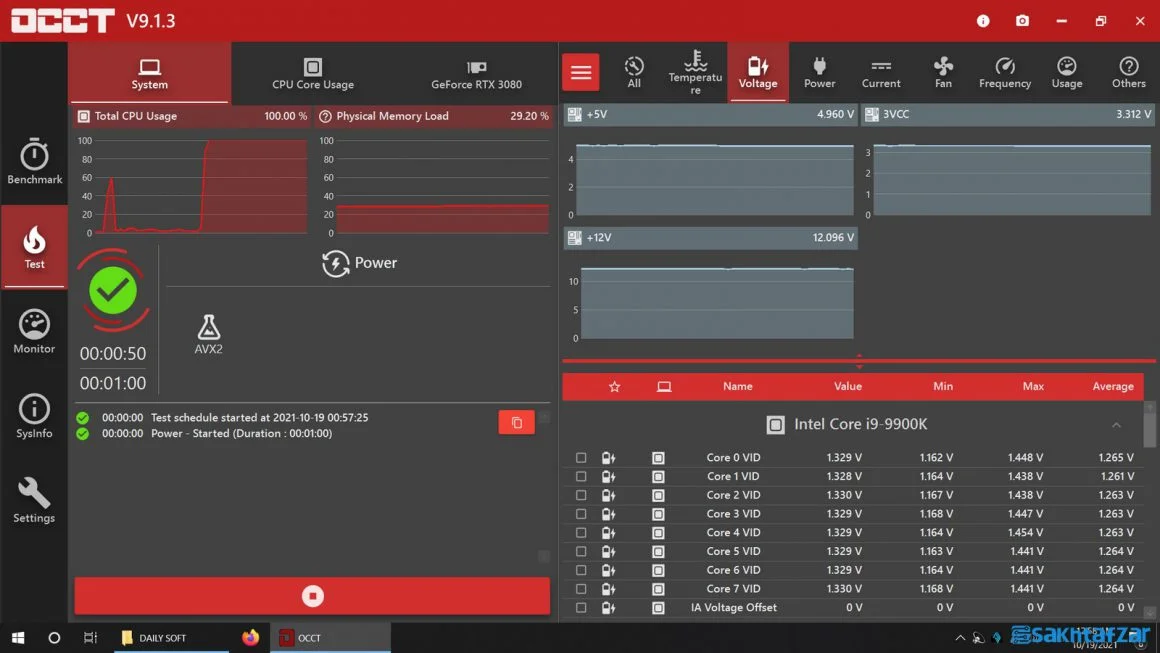
Task: Sort the table by the Max column
Action: click(1033, 387)
